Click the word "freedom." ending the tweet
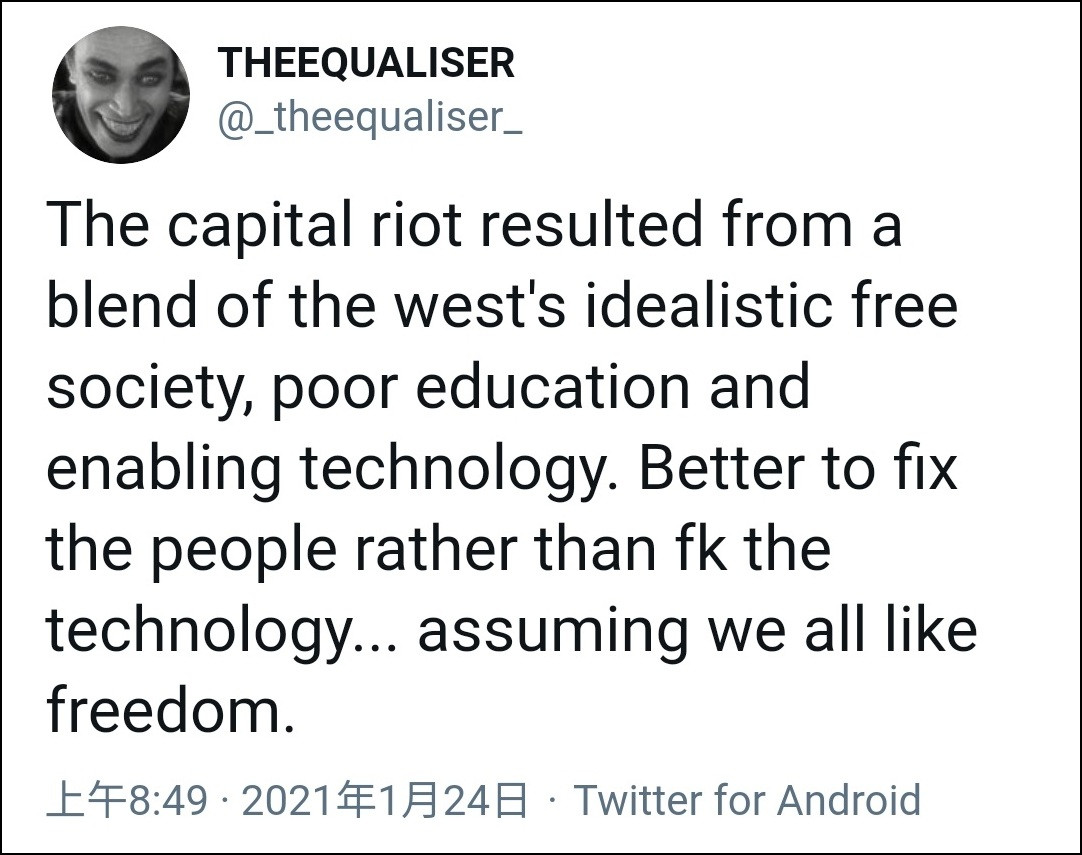Screen dimensions: 1082x855 [171, 711]
